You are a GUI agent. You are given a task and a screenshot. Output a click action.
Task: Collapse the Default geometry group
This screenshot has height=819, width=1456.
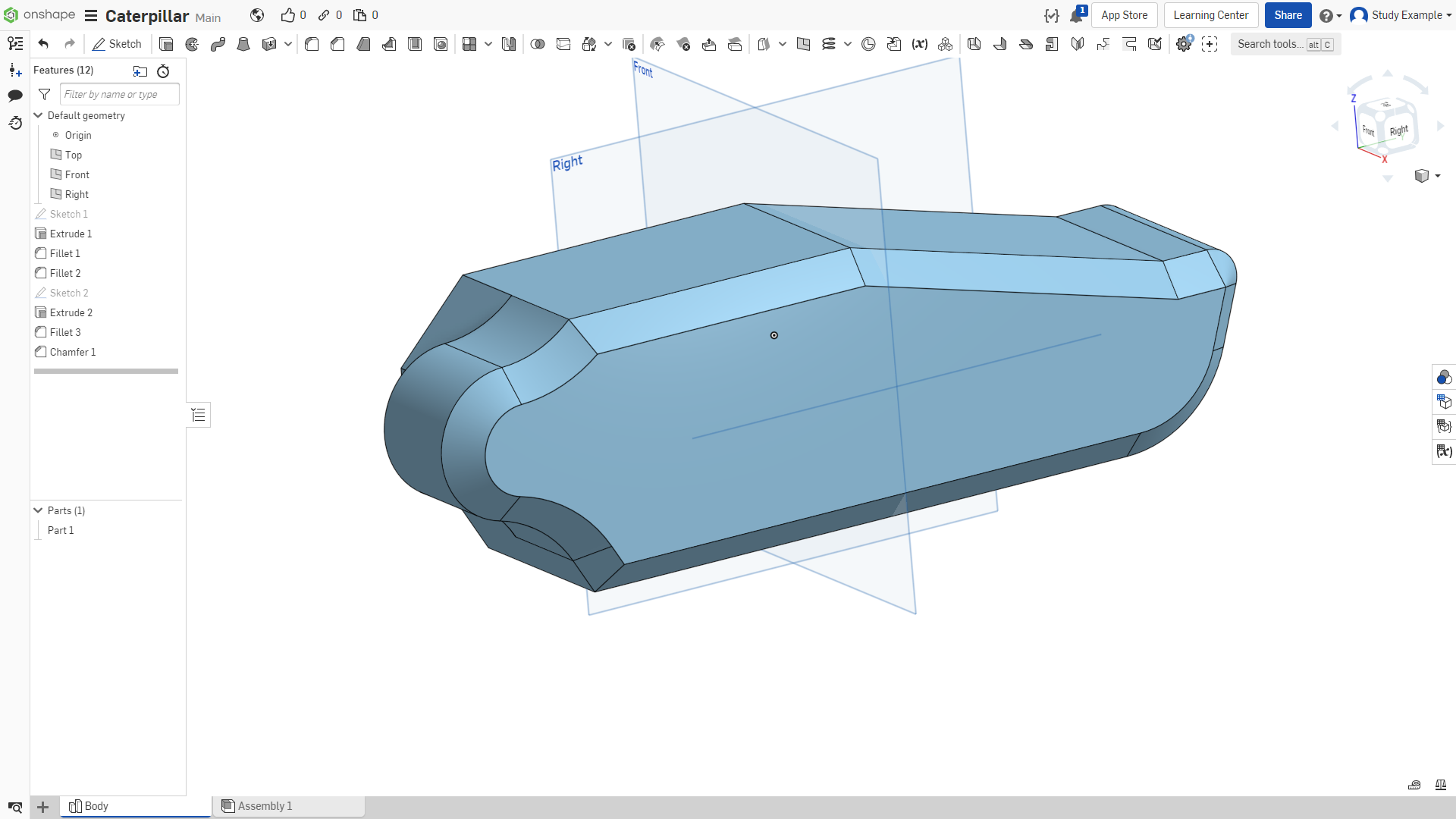click(x=38, y=115)
